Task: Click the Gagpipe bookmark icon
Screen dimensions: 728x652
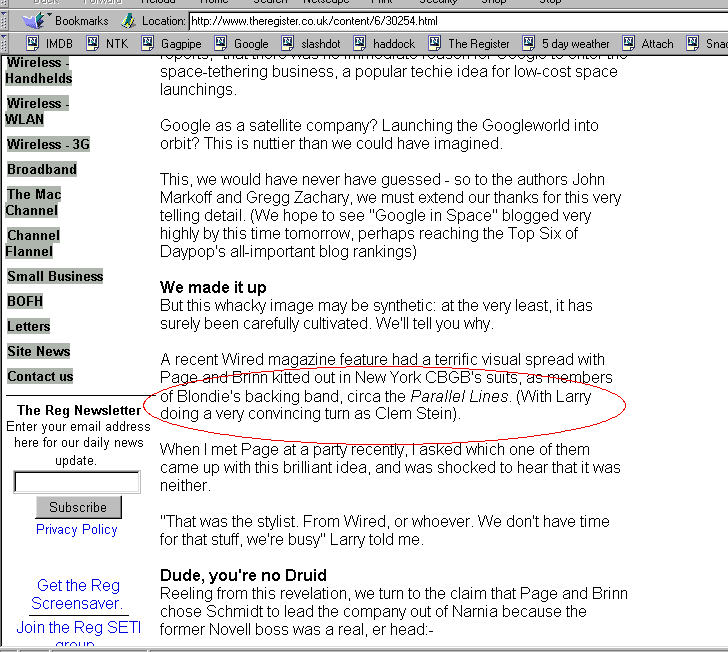Action: point(148,43)
